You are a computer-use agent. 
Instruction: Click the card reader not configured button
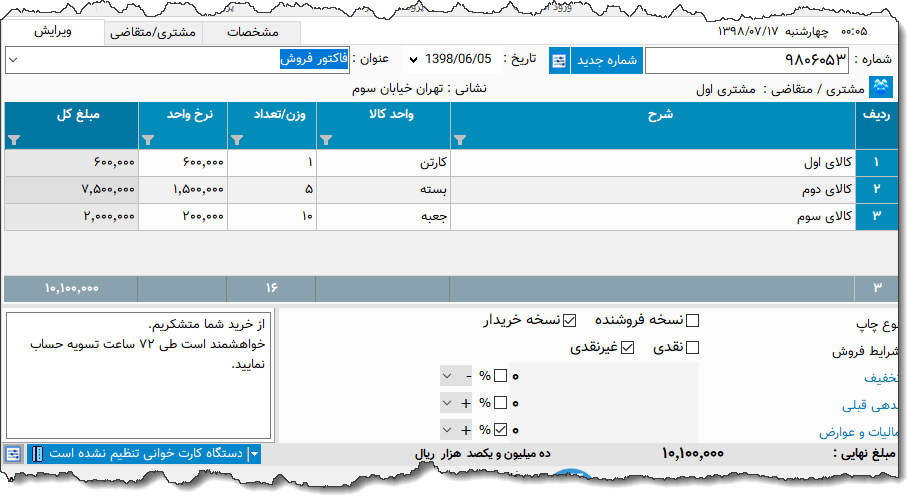pyautogui.click(x=145, y=454)
